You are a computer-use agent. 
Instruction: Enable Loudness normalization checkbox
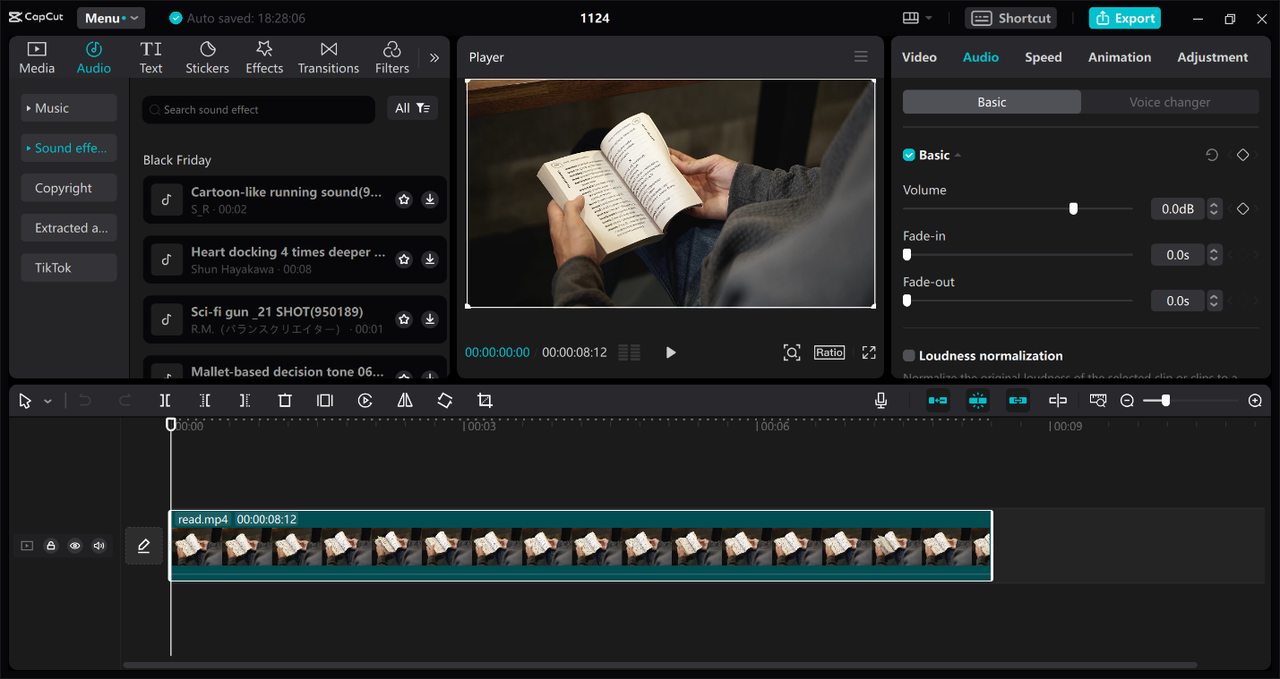909,356
